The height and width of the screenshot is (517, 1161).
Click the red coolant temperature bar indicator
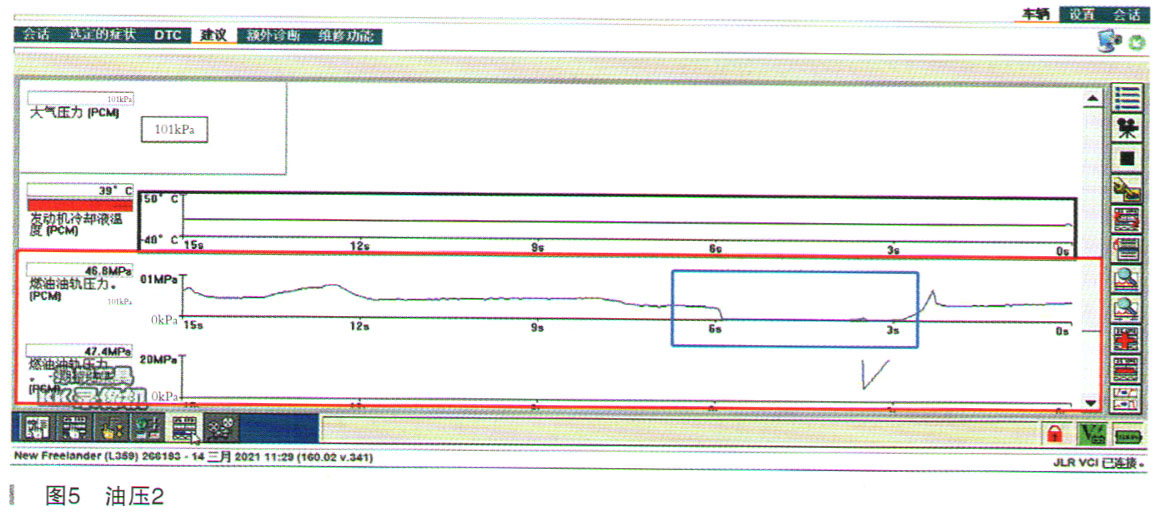pos(81,206)
